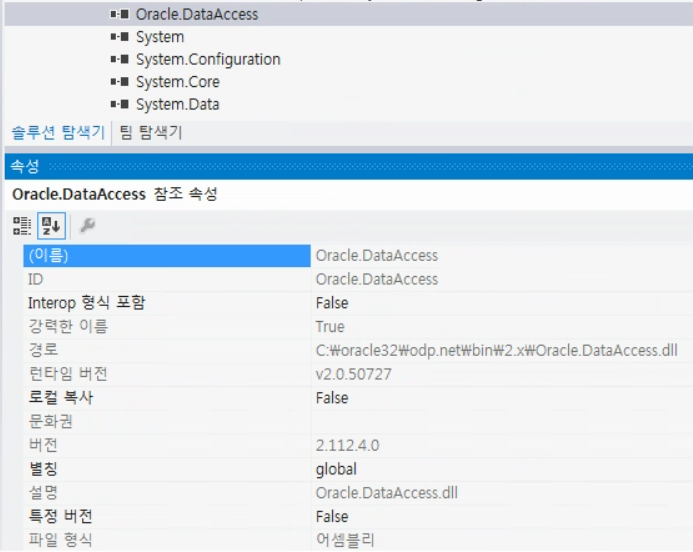Click the global alias value field

(x=336, y=469)
